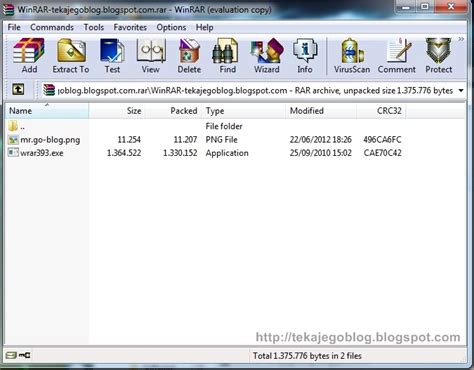Open the Help menu
The image size is (474, 370).
click(204, 27)
